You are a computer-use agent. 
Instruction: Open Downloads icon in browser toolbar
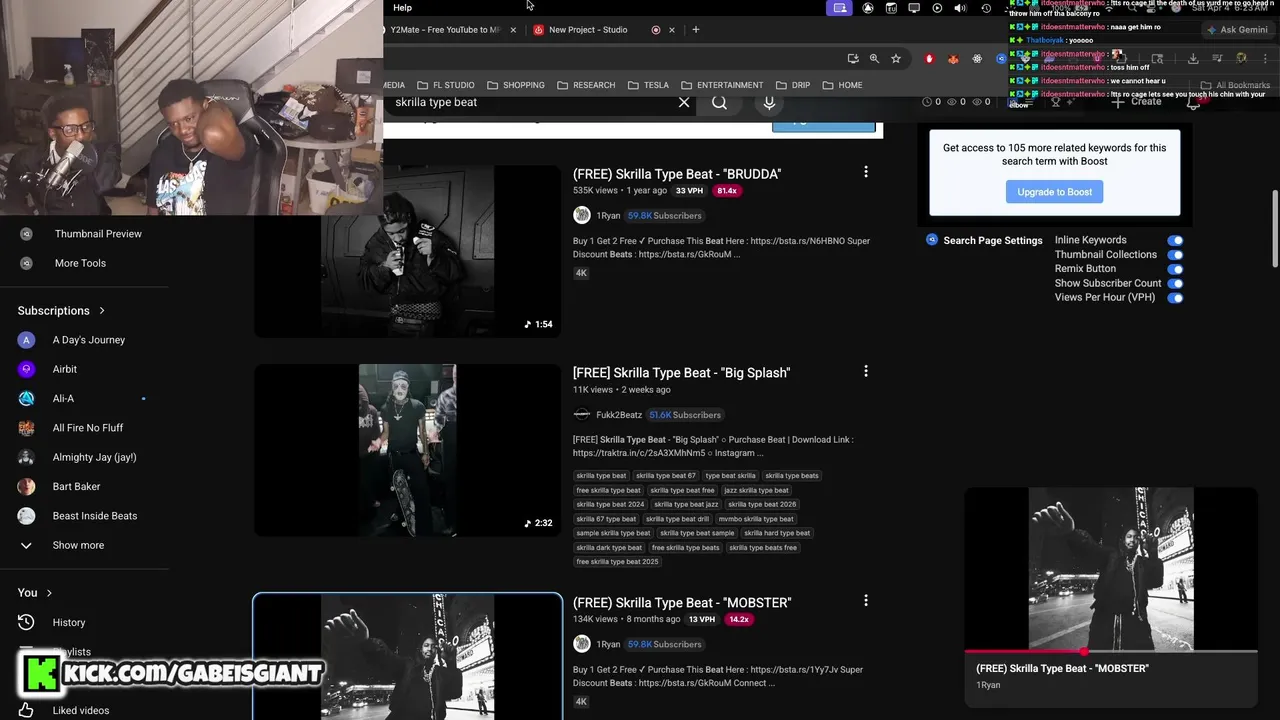(1193, 59)
